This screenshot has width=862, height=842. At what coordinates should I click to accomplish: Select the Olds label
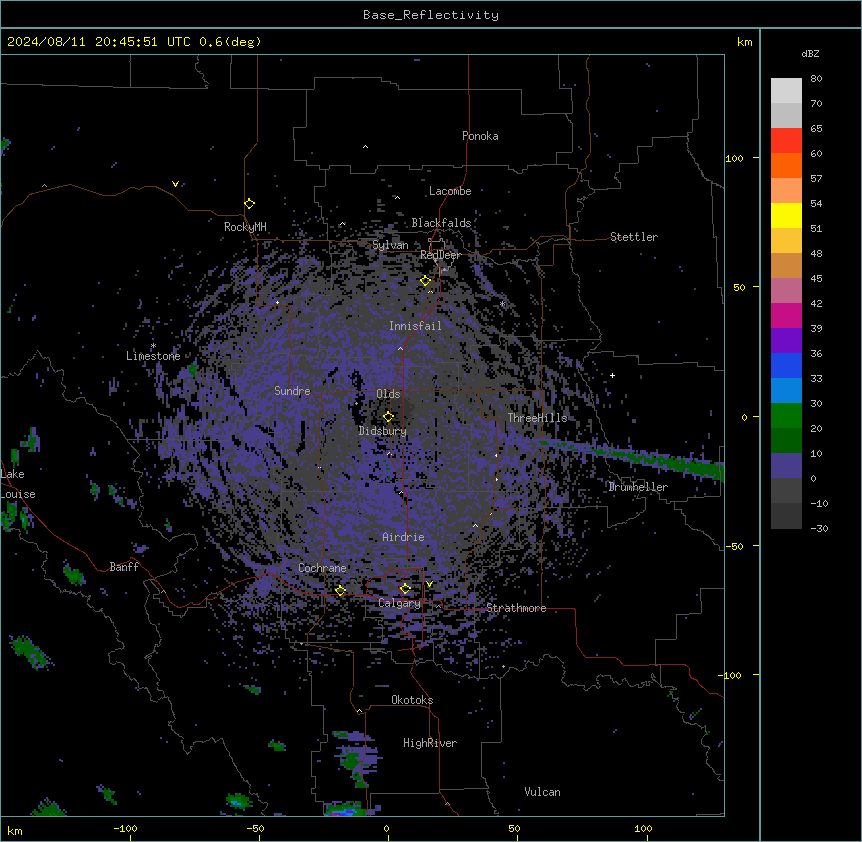coord(388,394)
